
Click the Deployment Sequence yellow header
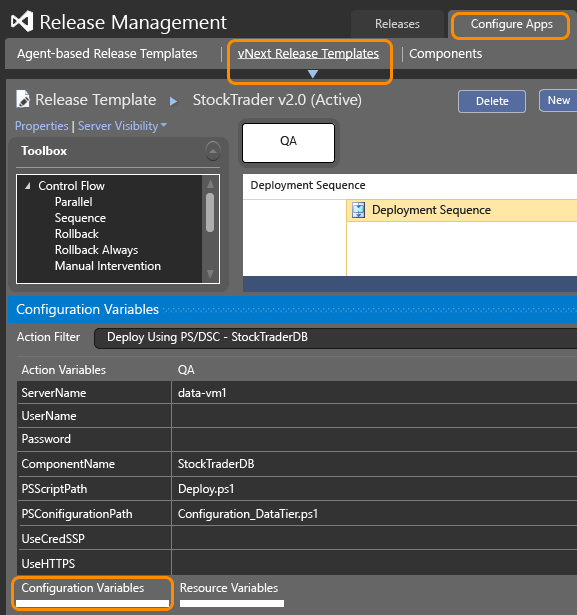coord(462,210)
